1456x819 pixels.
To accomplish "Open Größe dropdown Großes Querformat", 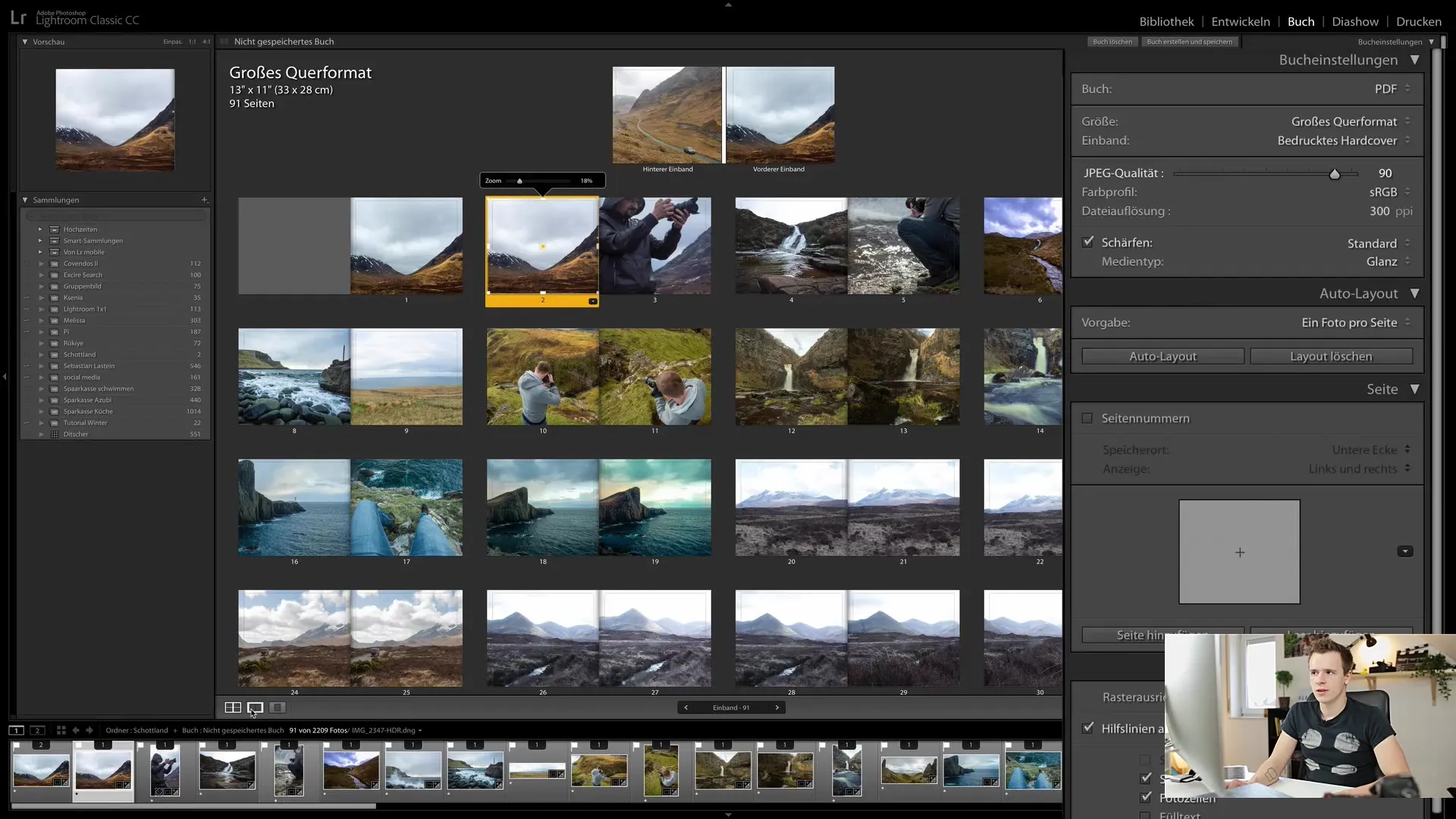I will 1351,121.
